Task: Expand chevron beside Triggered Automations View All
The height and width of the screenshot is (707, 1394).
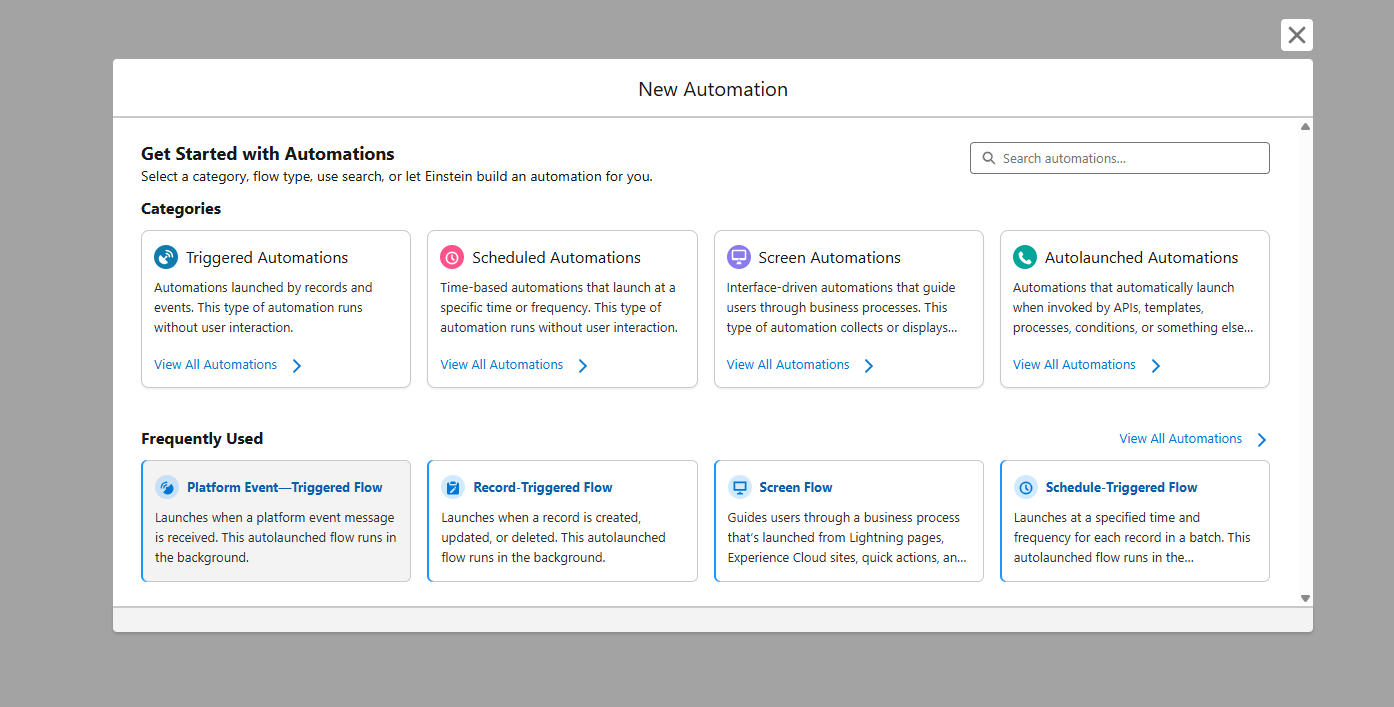Action: (x=297, y=366)
